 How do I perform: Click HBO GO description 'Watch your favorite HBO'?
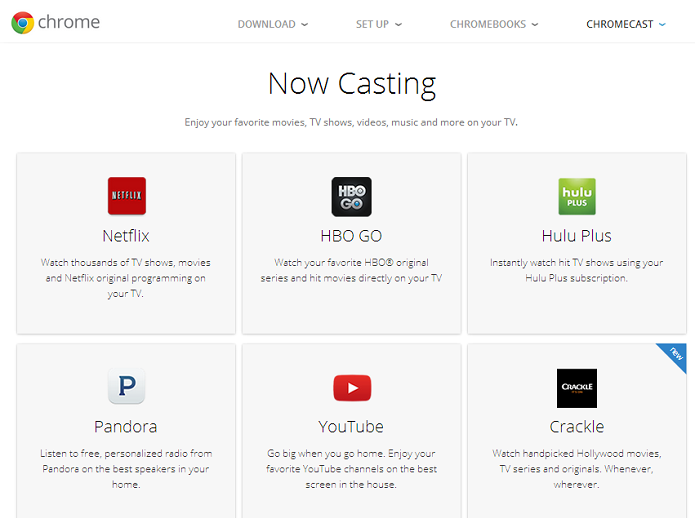pyautogui.click(x=351, y=270)
